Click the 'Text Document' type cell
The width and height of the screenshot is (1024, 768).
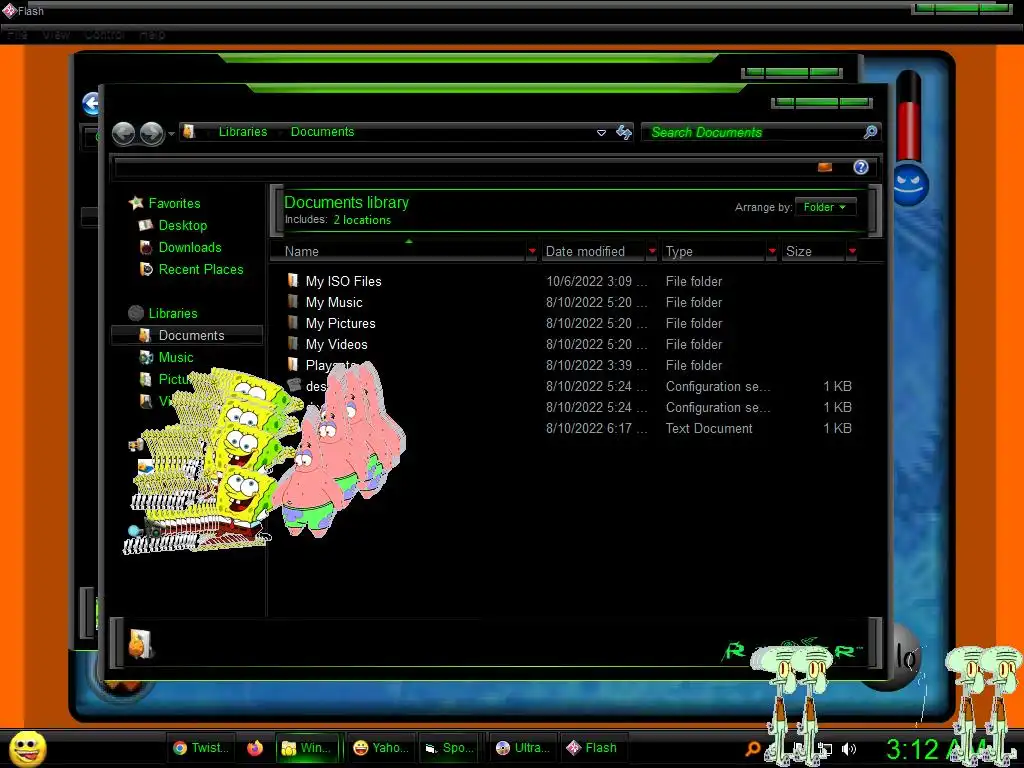[x=709, y=428]
